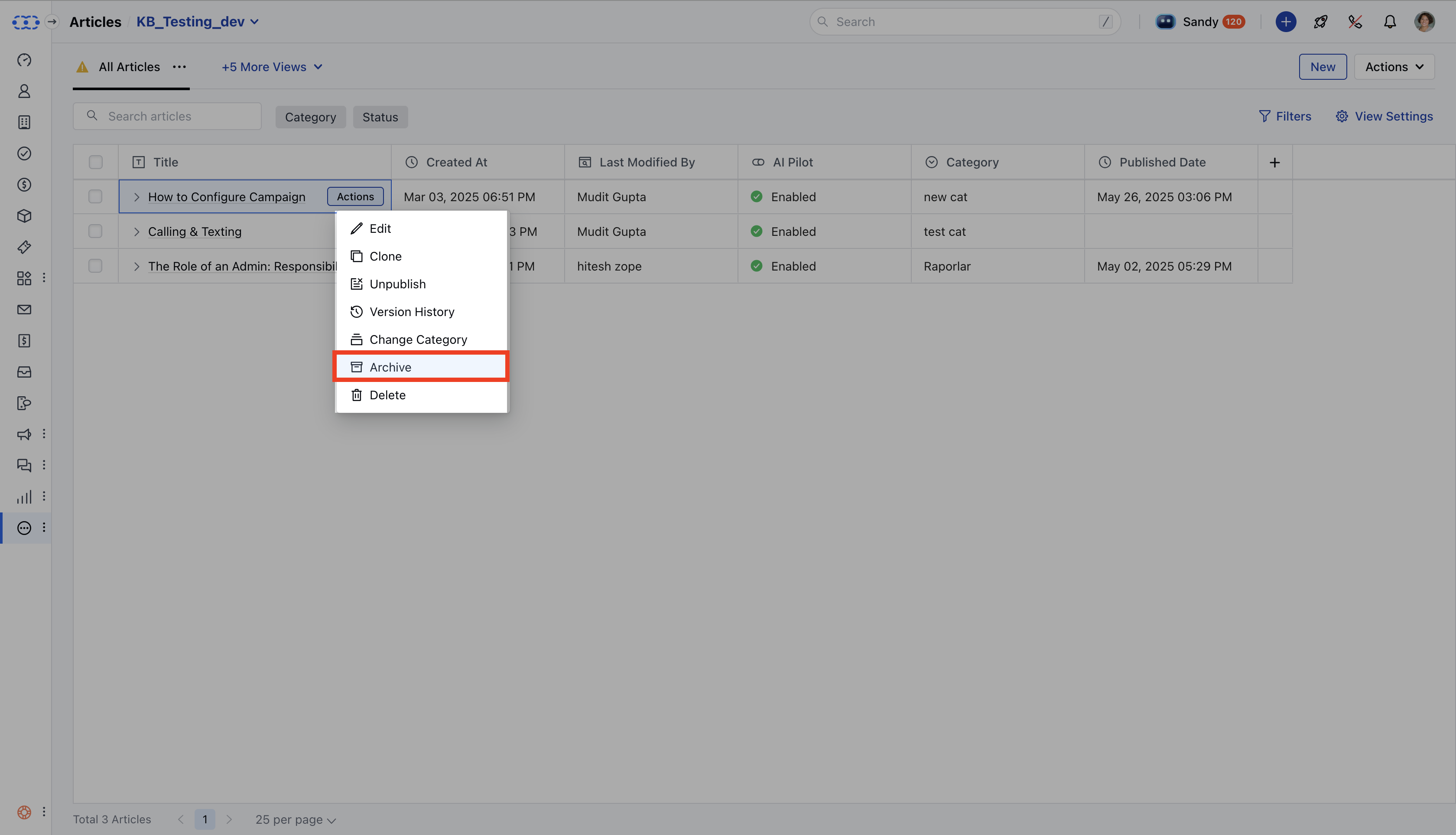
Task: Tick the Calling & Texting row checkbox
Action: coord(95,231)
